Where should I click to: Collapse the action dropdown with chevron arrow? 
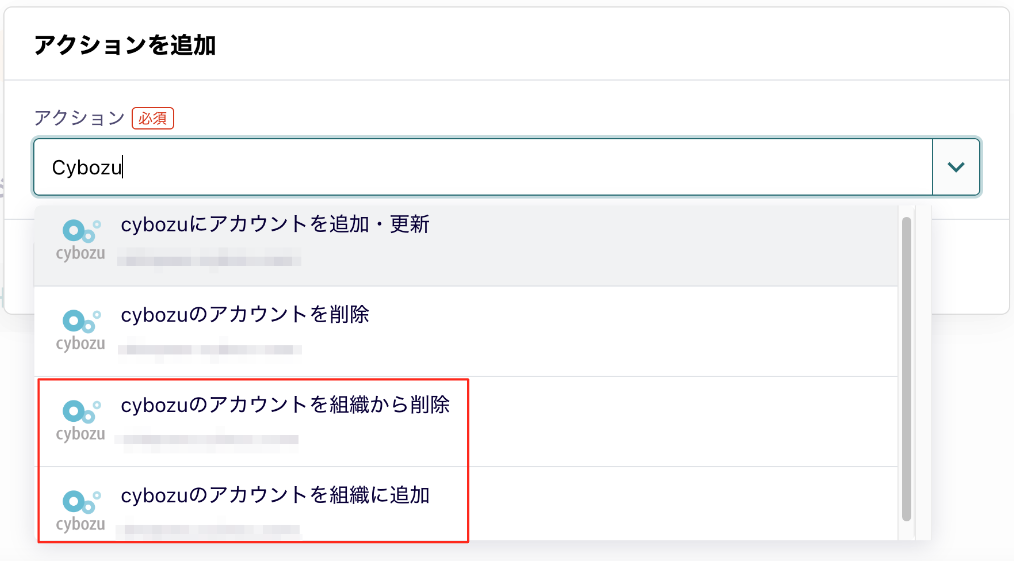point(956,167)
